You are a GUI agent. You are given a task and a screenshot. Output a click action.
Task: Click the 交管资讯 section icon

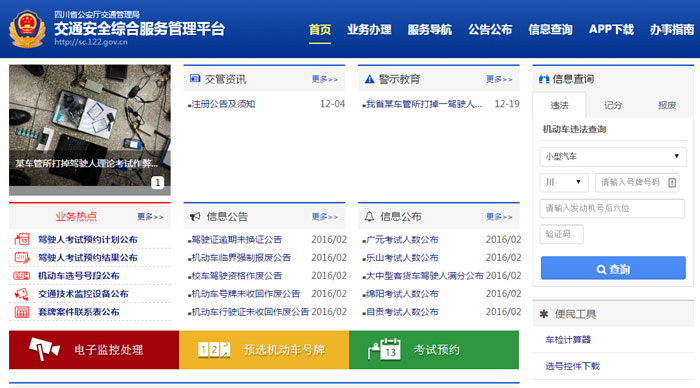click(195, 79)
